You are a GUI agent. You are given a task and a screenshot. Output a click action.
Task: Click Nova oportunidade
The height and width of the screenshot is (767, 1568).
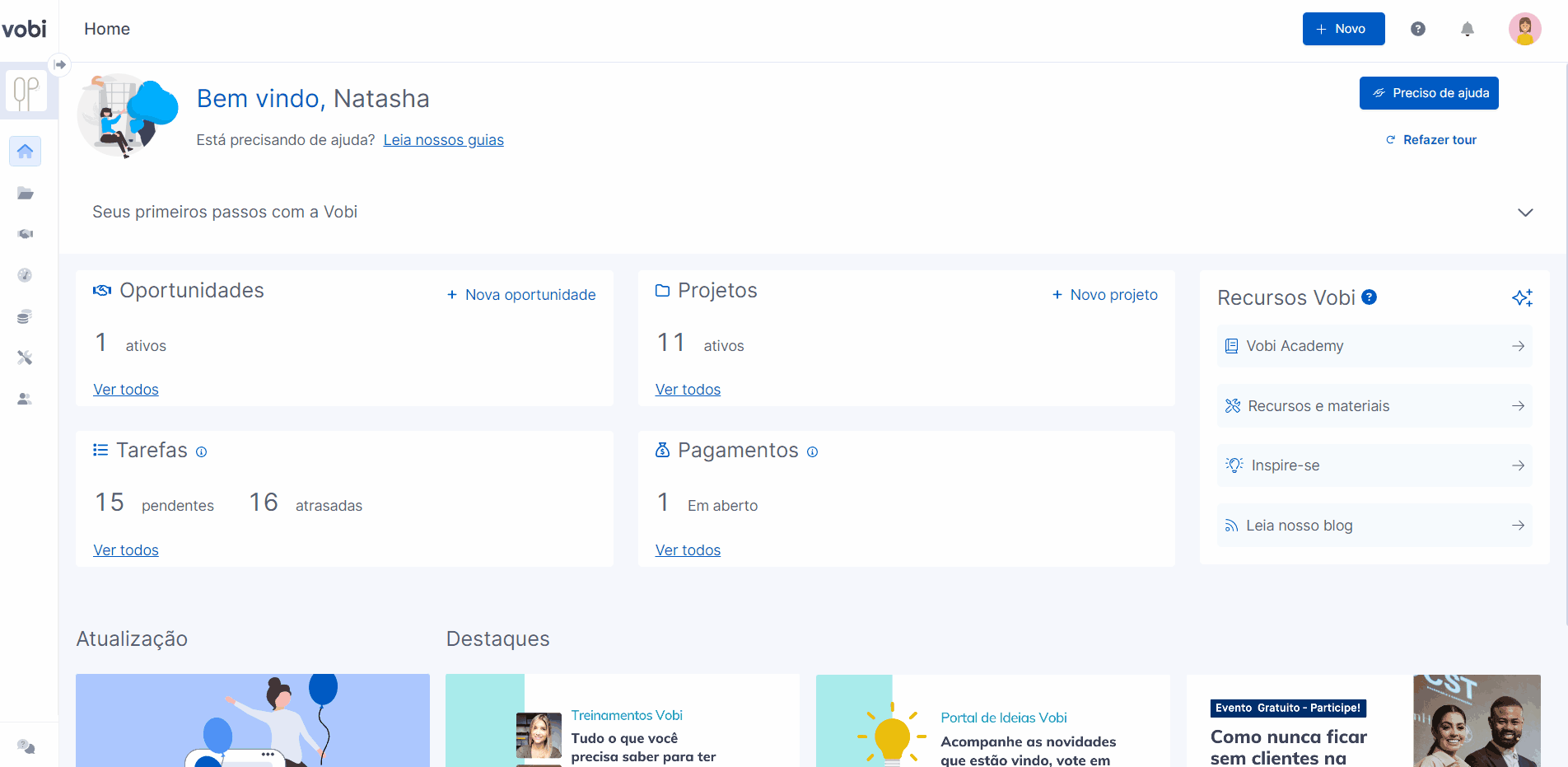521,295
